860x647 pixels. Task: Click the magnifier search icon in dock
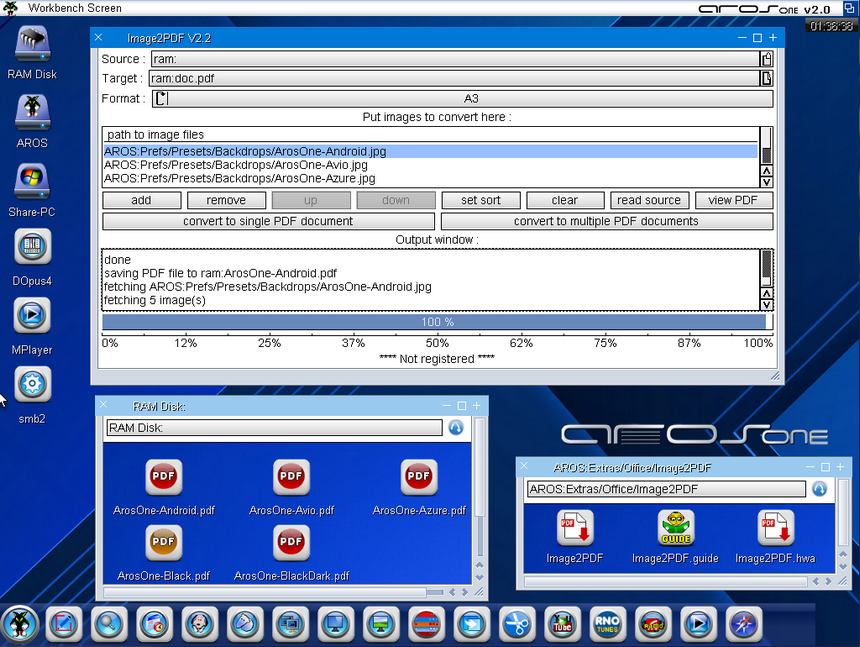(x=108, y=623)
